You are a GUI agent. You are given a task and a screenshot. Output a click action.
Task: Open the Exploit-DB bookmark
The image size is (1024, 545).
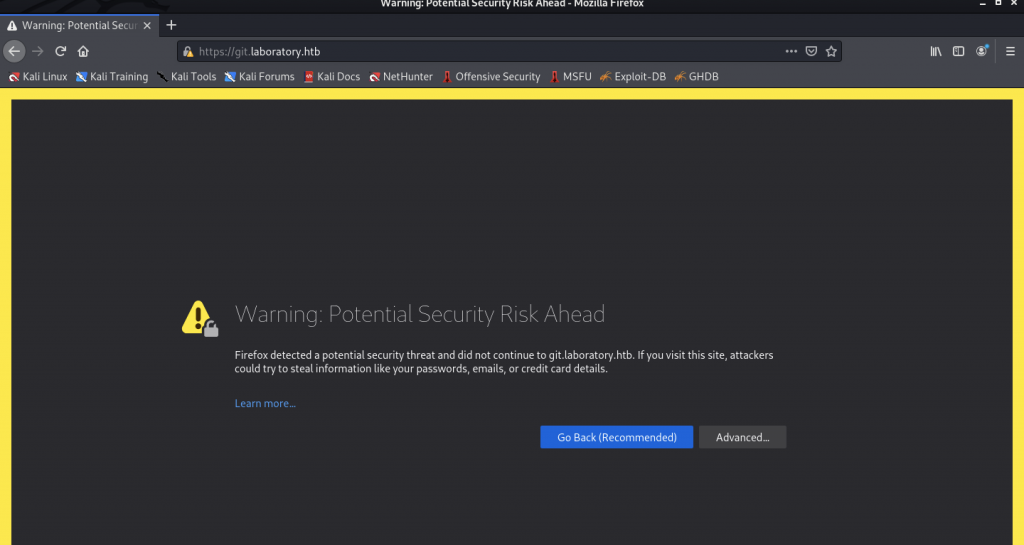[632, 76]
